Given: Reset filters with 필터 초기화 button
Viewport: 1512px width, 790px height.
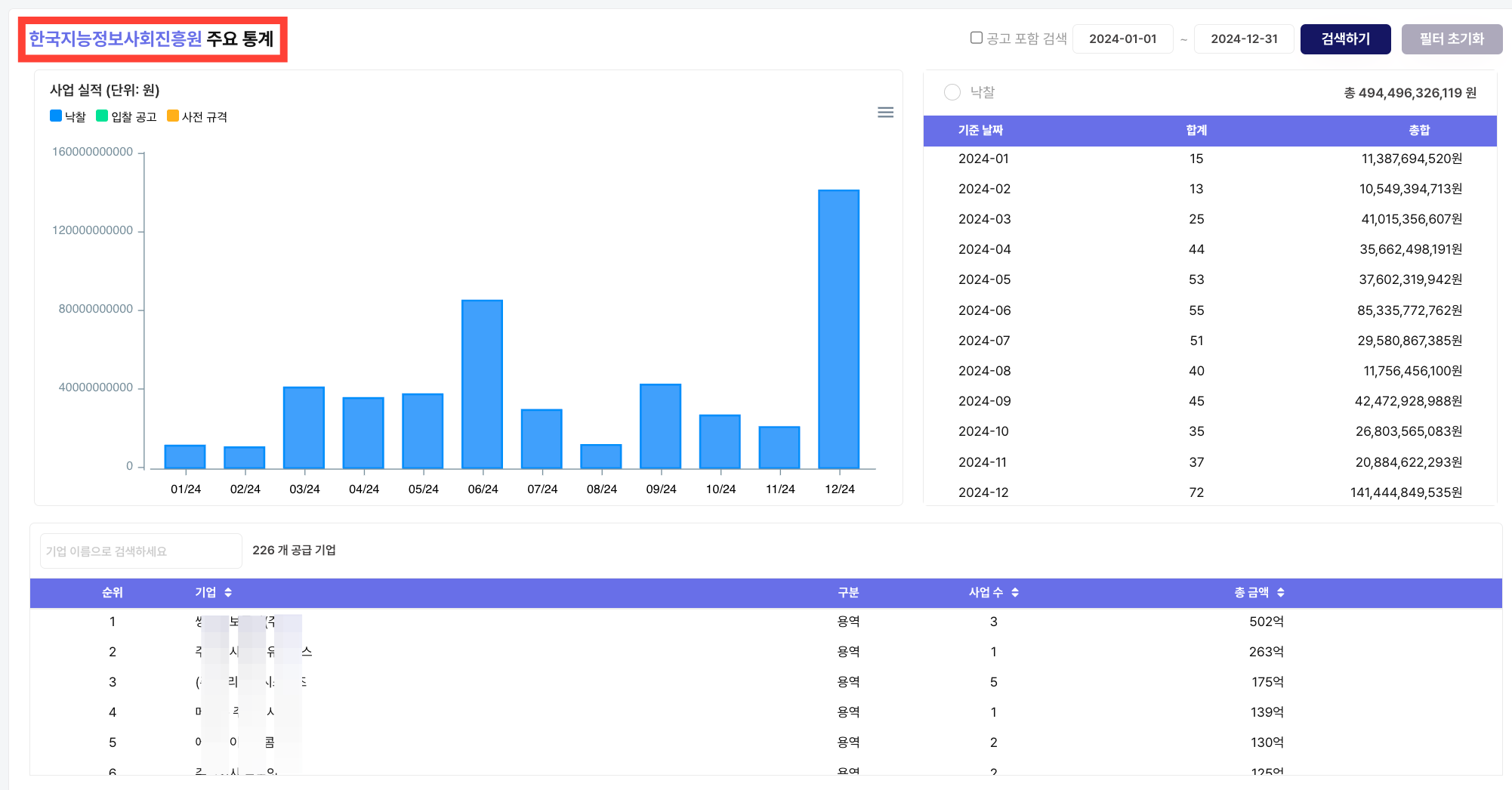Looking at the screenshot, I should pyautogui.click(x=1452, y=39).
